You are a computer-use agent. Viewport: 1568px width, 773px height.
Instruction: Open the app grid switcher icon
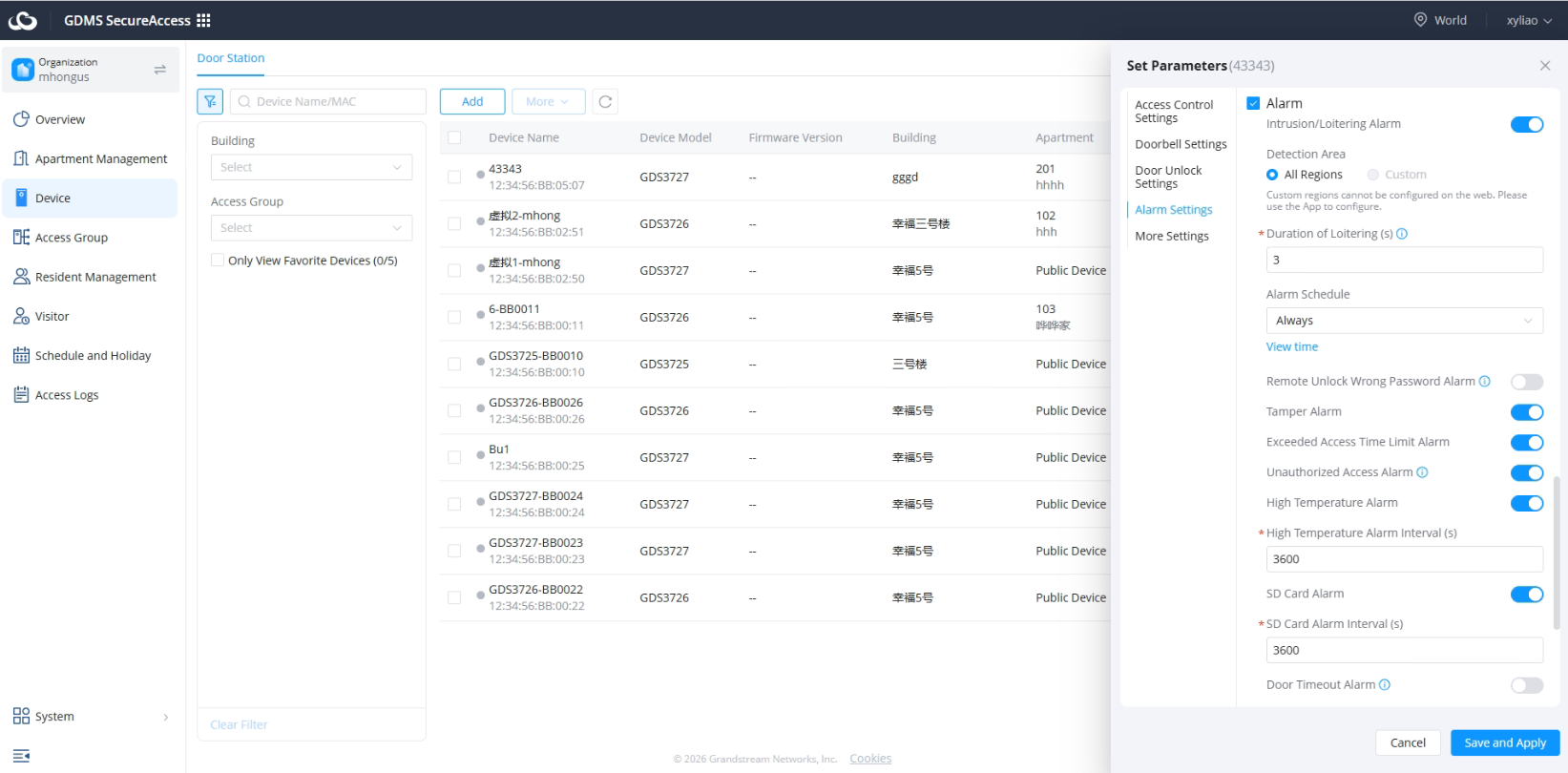203,20
